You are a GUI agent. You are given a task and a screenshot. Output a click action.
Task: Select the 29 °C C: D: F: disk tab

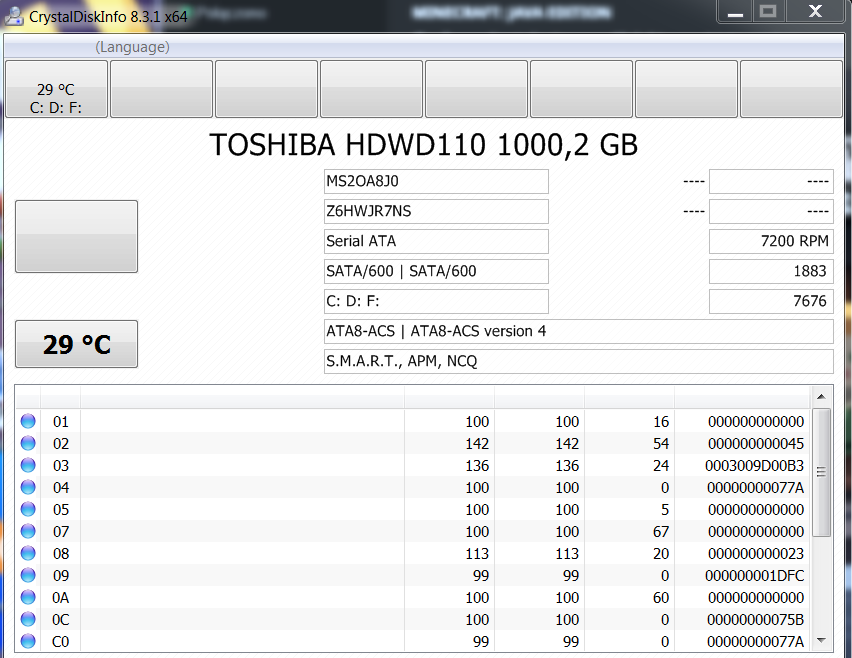point(56,89)
